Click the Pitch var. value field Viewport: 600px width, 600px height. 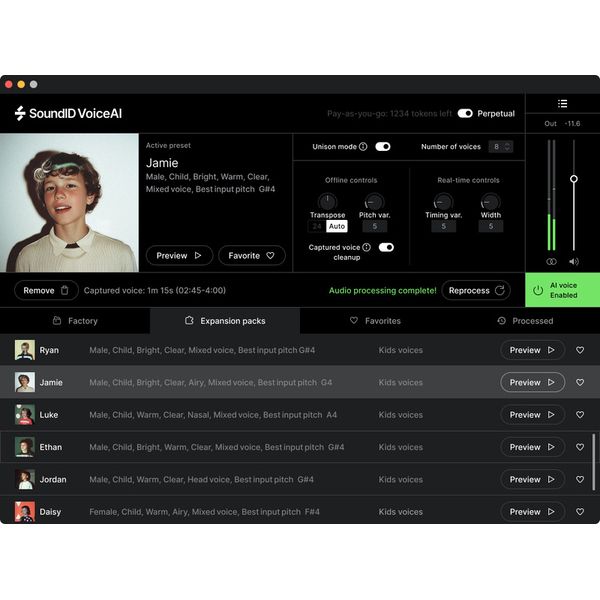point(374,226)
